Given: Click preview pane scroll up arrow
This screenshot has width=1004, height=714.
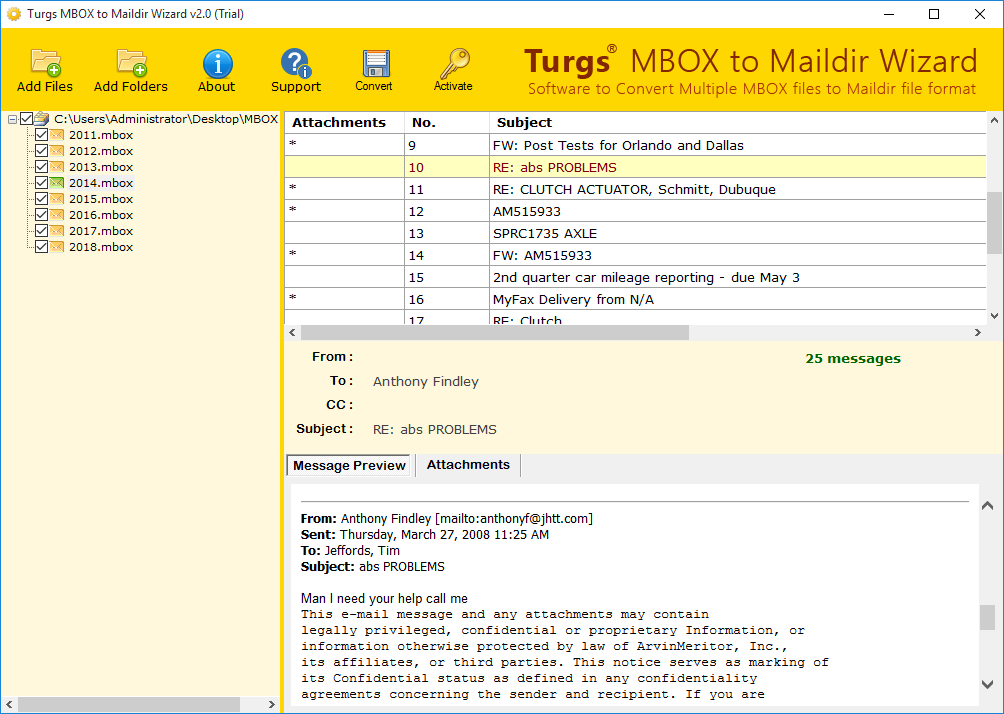Looking at the screenshot, I should click(987, 506).
